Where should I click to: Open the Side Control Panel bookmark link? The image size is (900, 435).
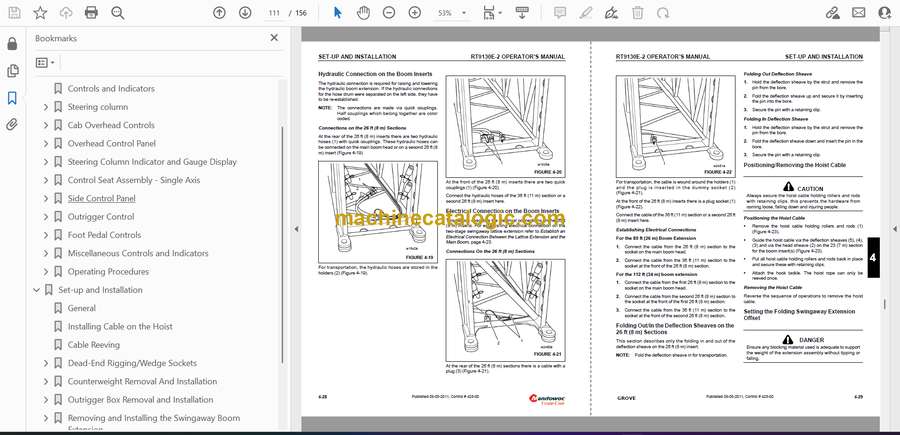click(102, 199)
